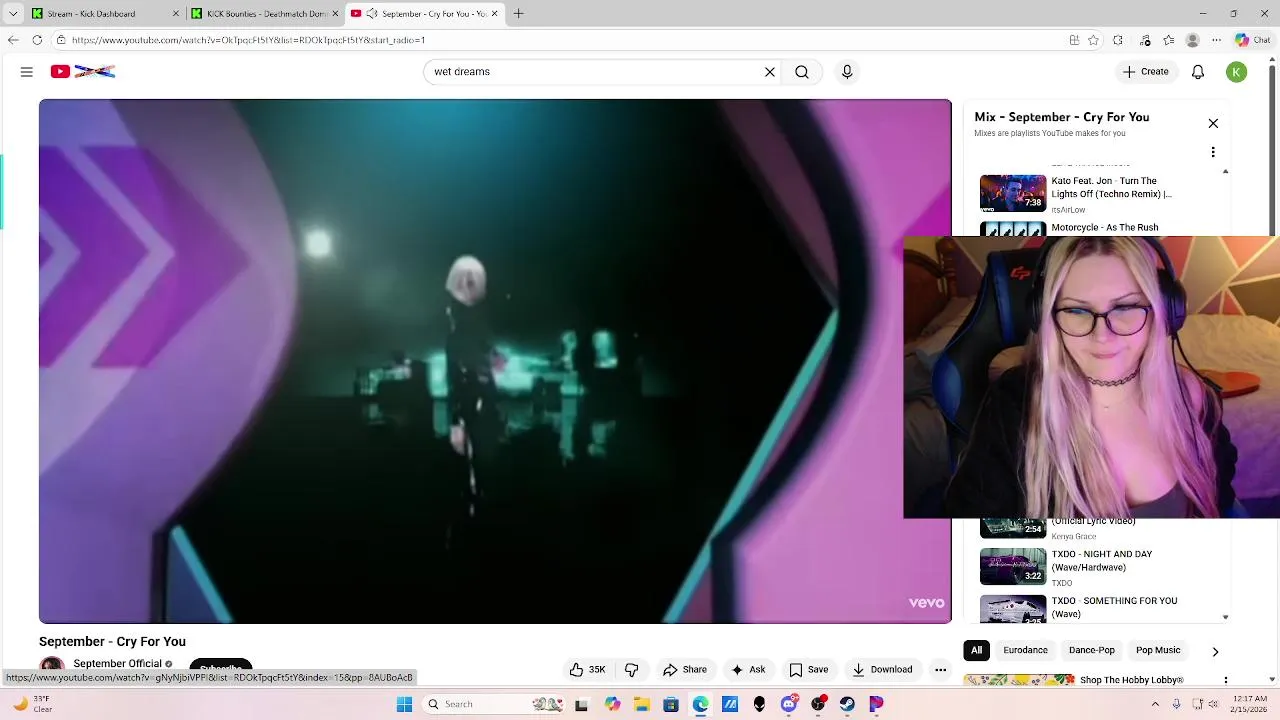Open Edge settings and more menu
1280x720 pixels.
(x=1216, y=40)
